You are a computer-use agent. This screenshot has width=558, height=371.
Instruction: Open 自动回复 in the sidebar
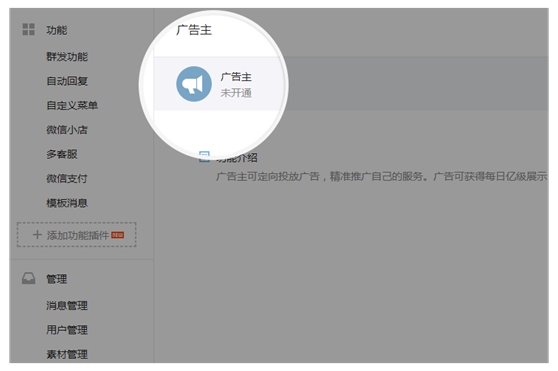[67, 81]
